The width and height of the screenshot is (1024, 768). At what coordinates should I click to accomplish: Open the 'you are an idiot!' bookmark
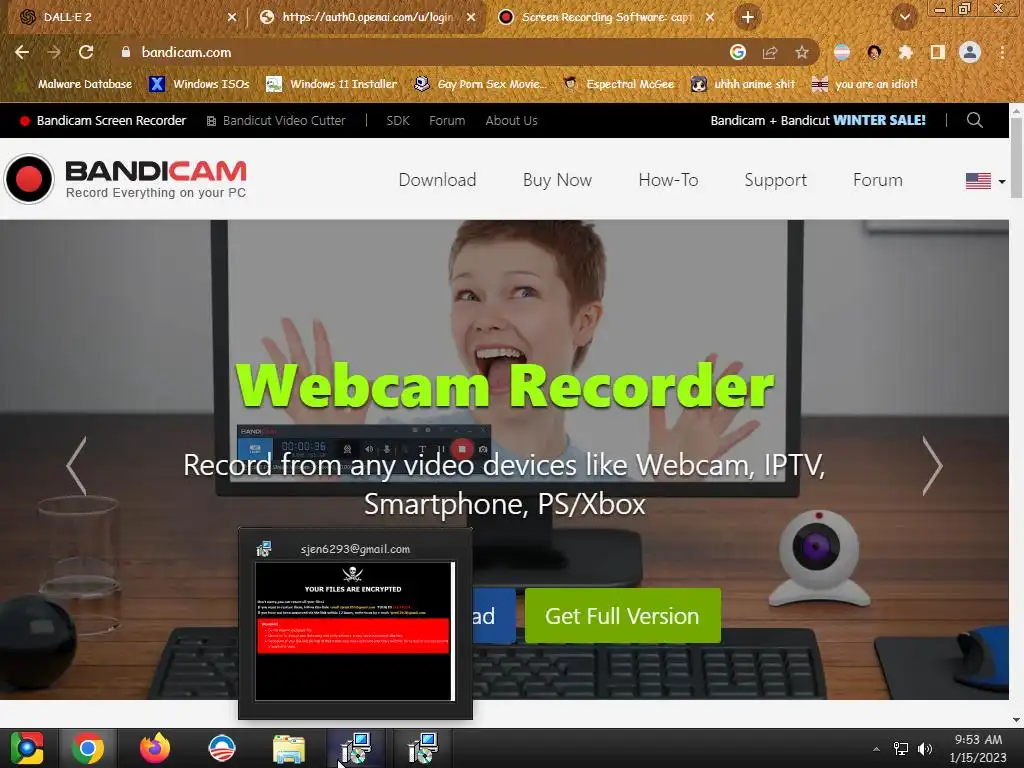click(865, 84)
